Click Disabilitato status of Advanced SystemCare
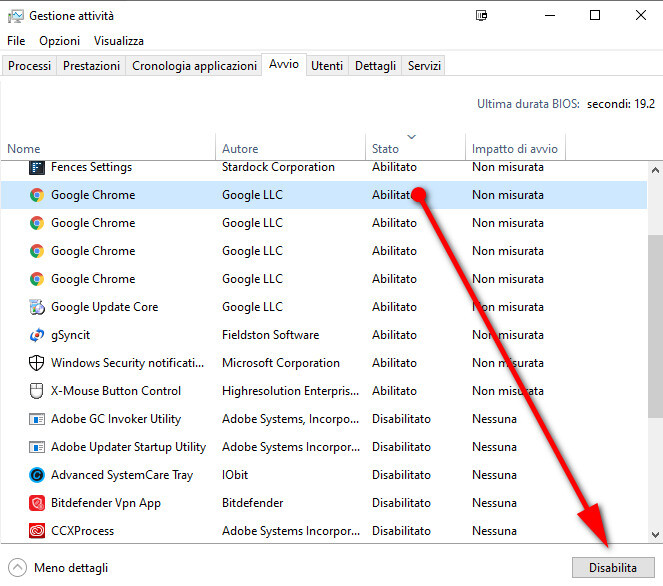The height and width of the screenshot is (586, 663). [x=401, y=475]
